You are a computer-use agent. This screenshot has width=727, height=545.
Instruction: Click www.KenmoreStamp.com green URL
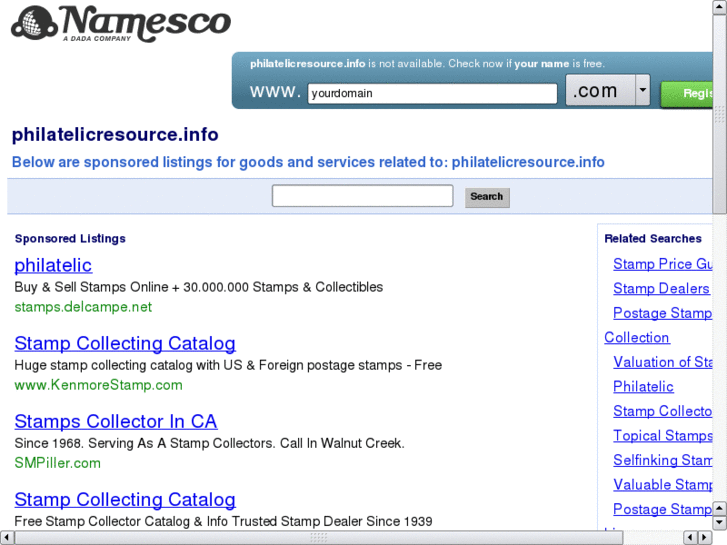pos(98,385)
